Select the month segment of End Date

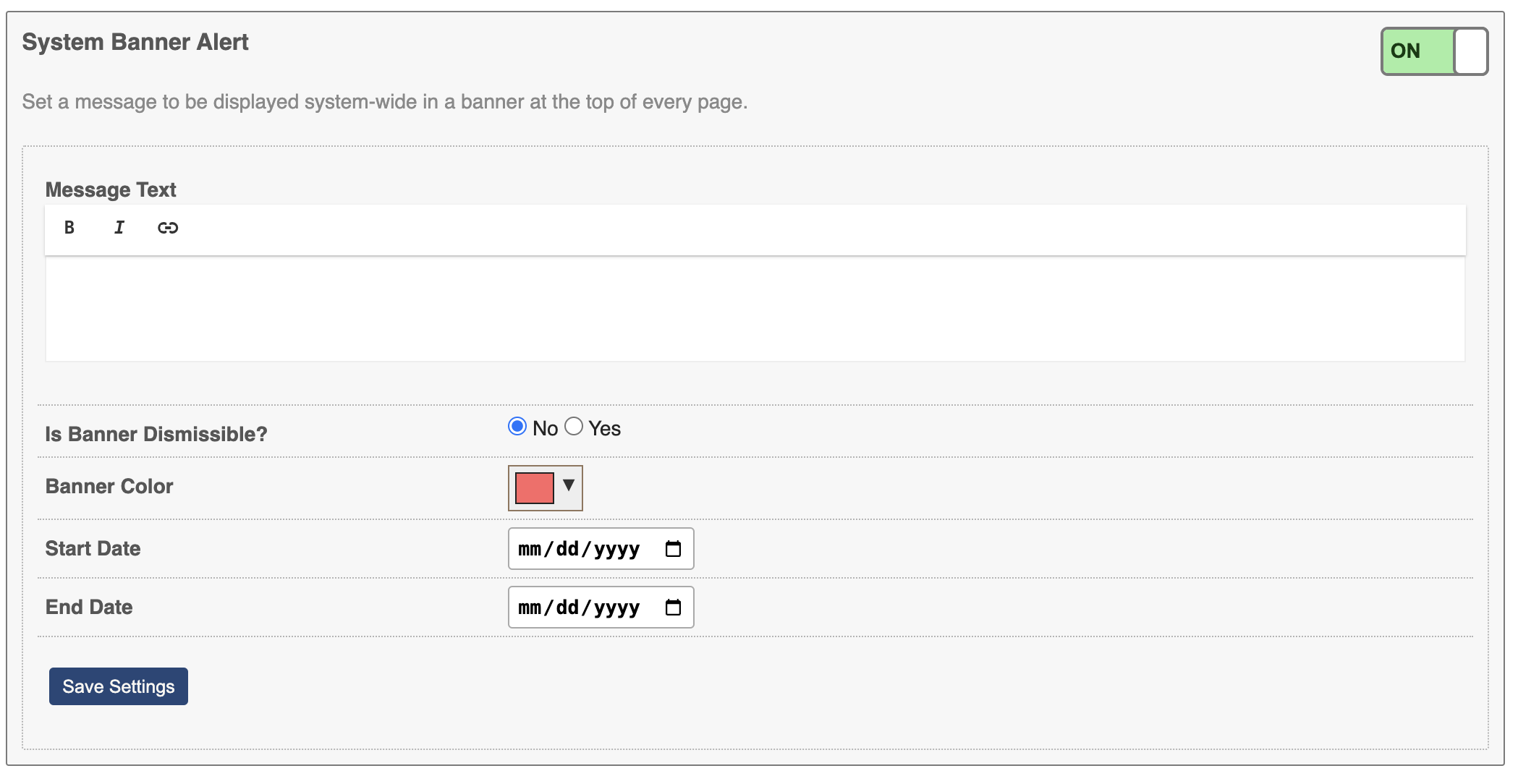(x=530, y=608)
